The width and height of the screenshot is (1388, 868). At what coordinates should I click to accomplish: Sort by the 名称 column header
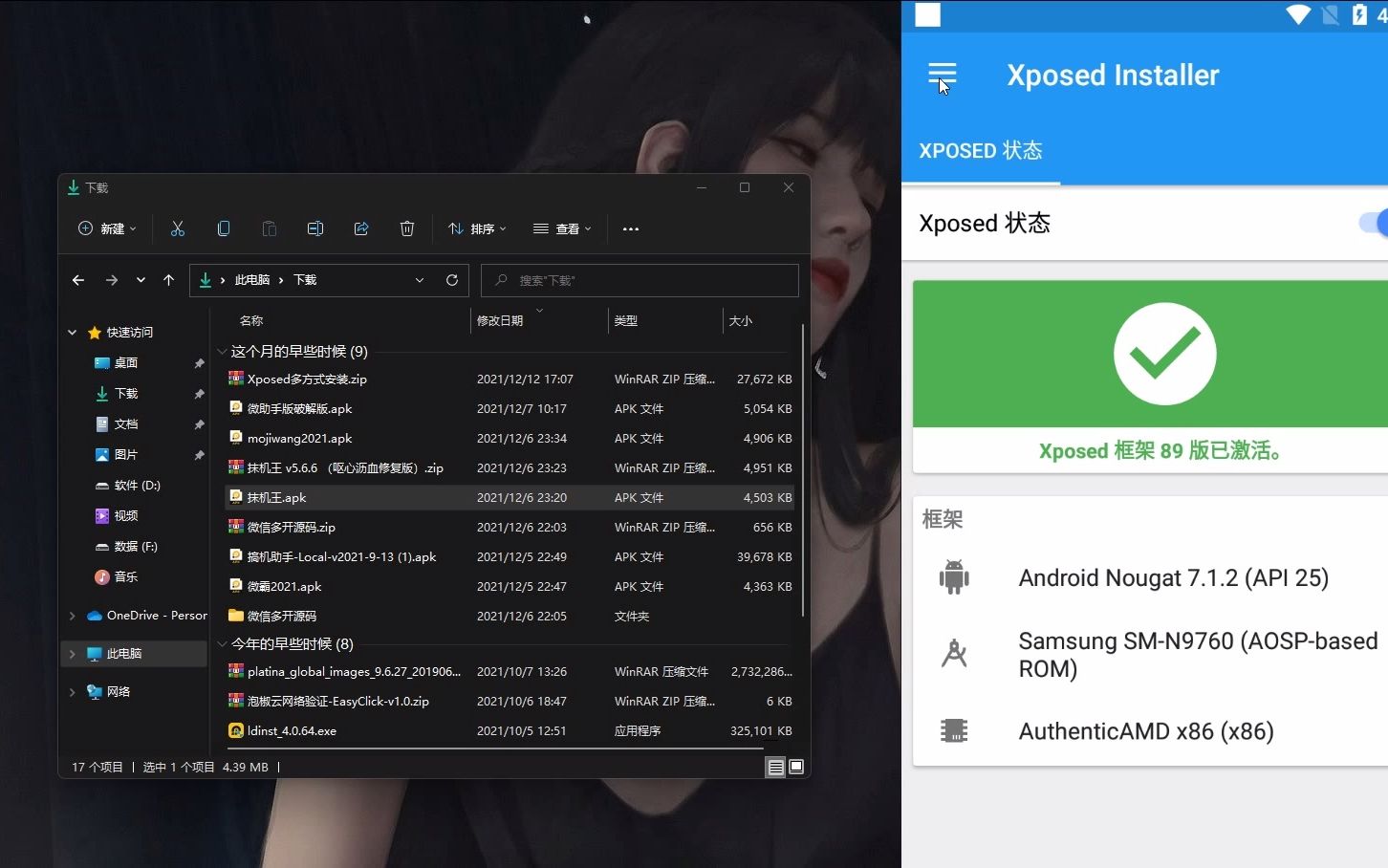pyautogui.click(x=251, y=321)
